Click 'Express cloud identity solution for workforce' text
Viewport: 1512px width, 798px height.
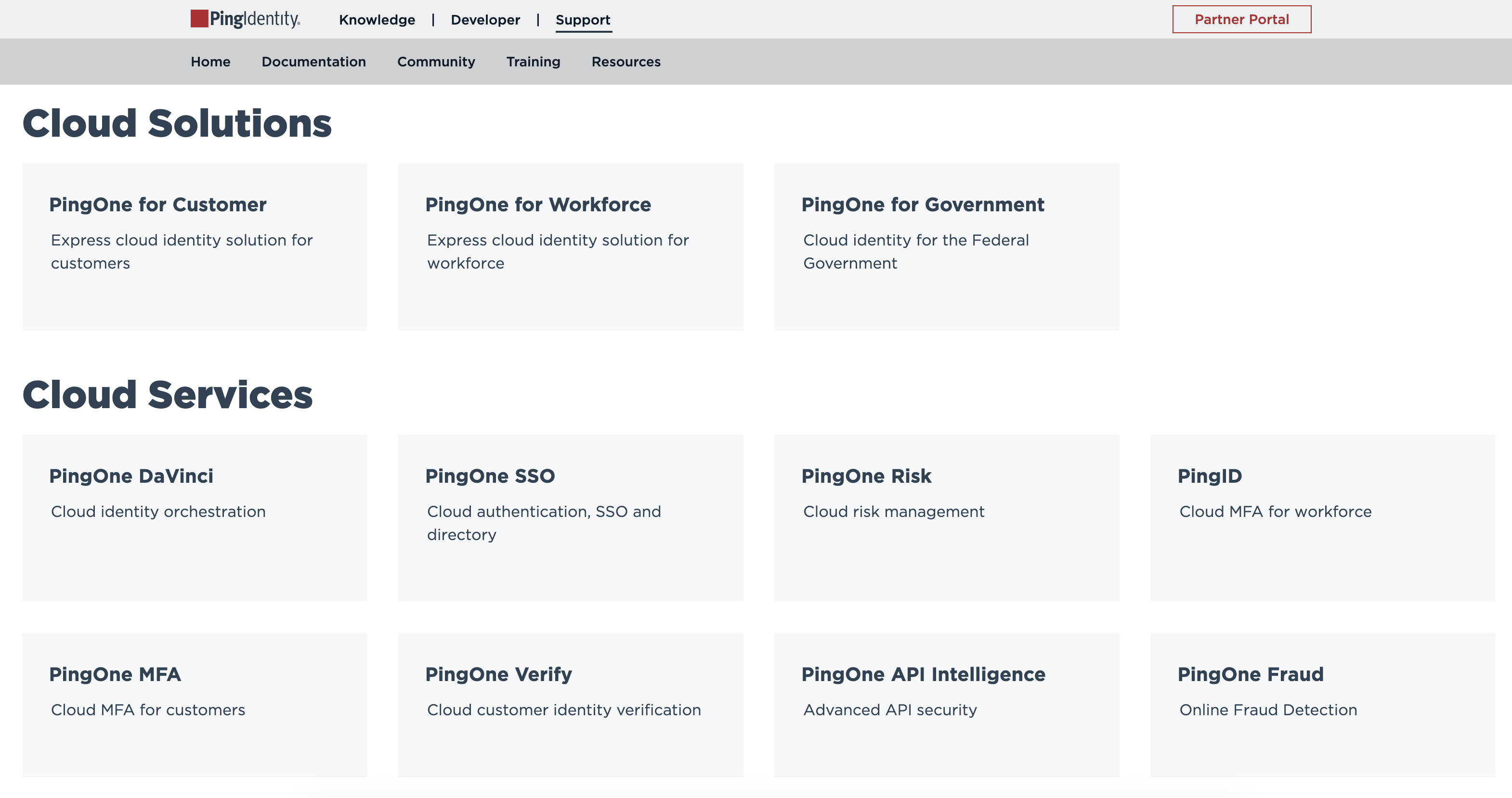(x=558, y=252)
